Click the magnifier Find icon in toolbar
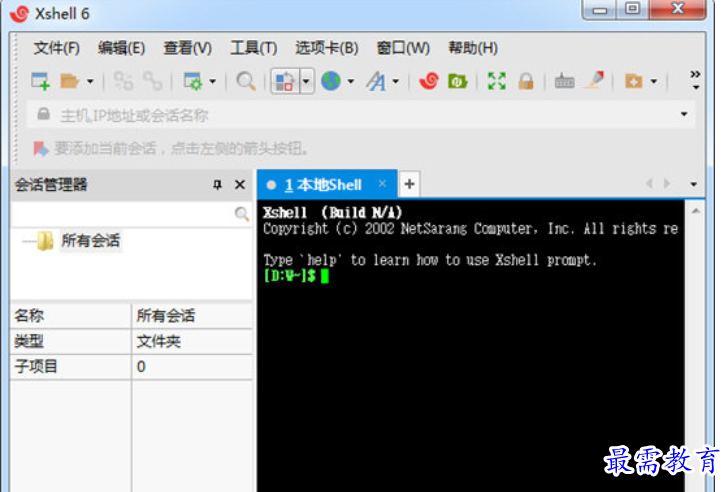The image size is (728, 492). click(x=246, y=81)
